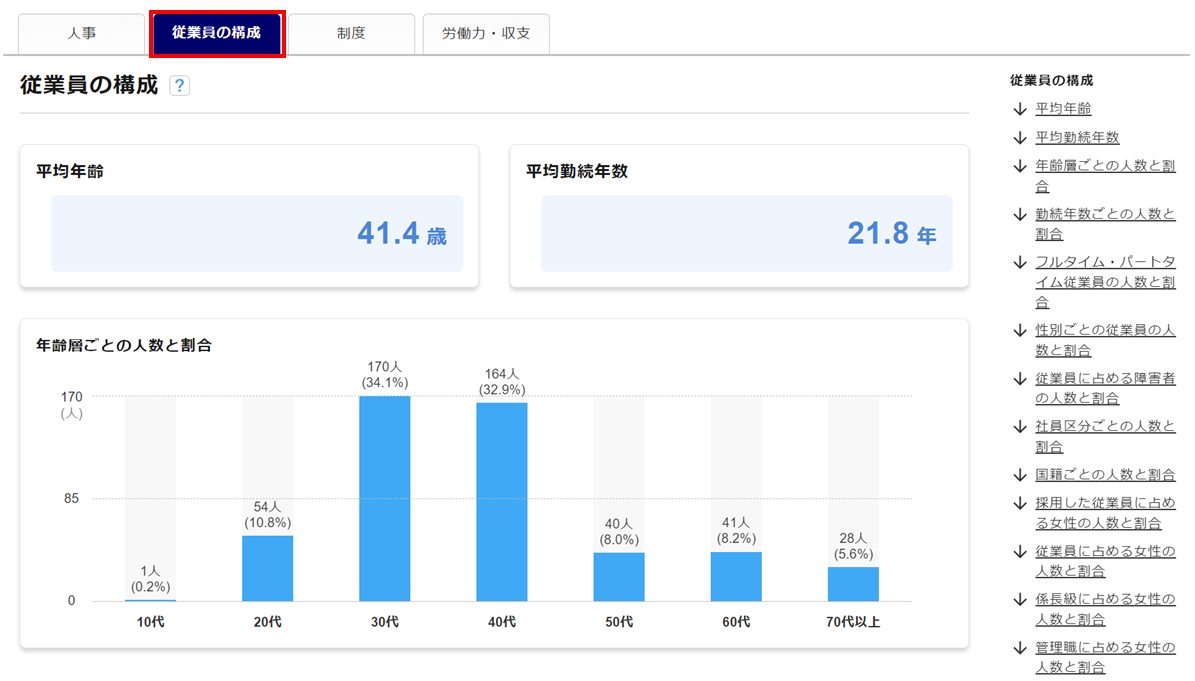This screenshot has width=1195, height=681.
Task: Click the 70代以上 bar in the age chart
Action: [854, 584]
